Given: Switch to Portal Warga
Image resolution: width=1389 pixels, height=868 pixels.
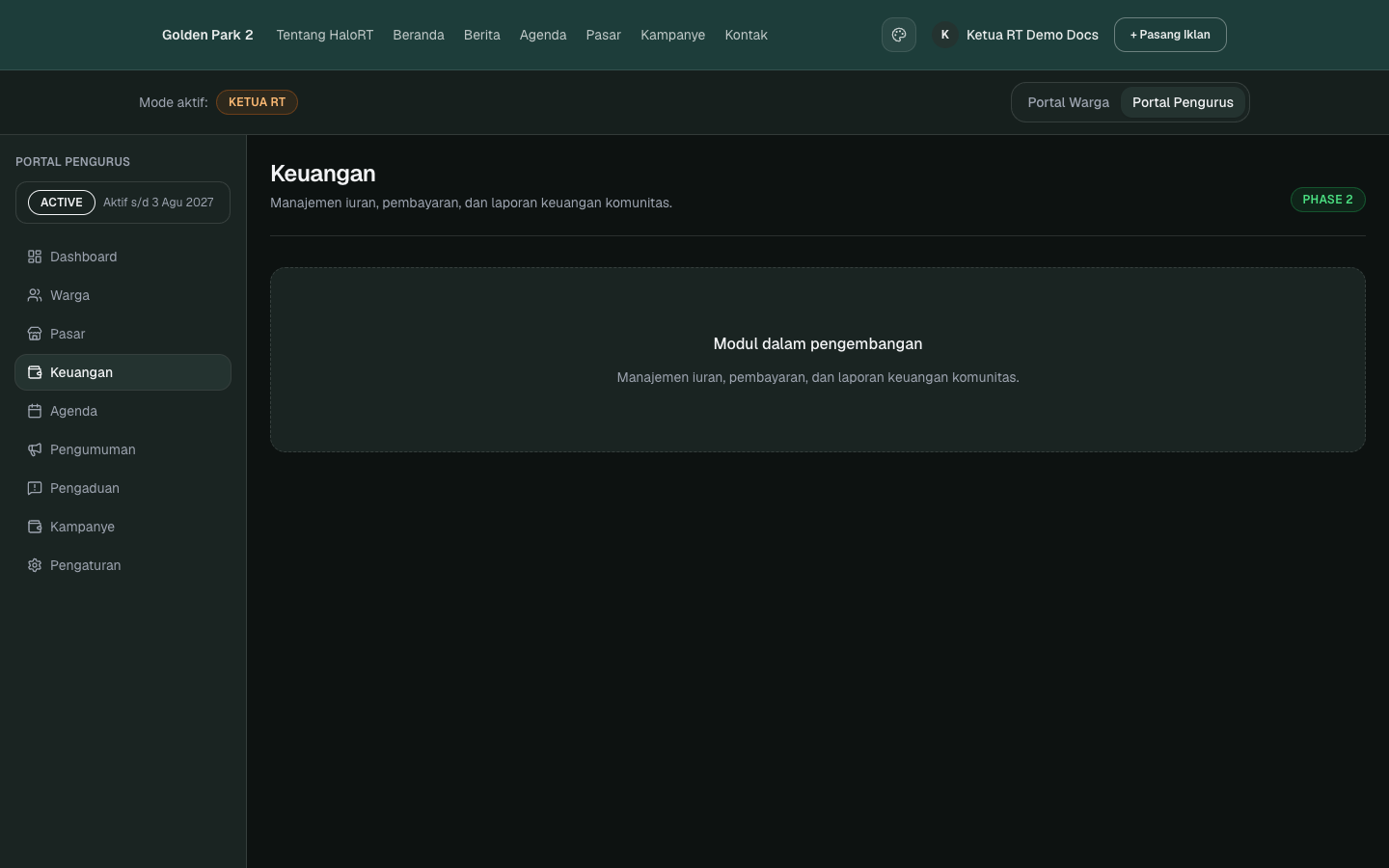Looking at the screenshot, I should click(x=1068, y=102).
